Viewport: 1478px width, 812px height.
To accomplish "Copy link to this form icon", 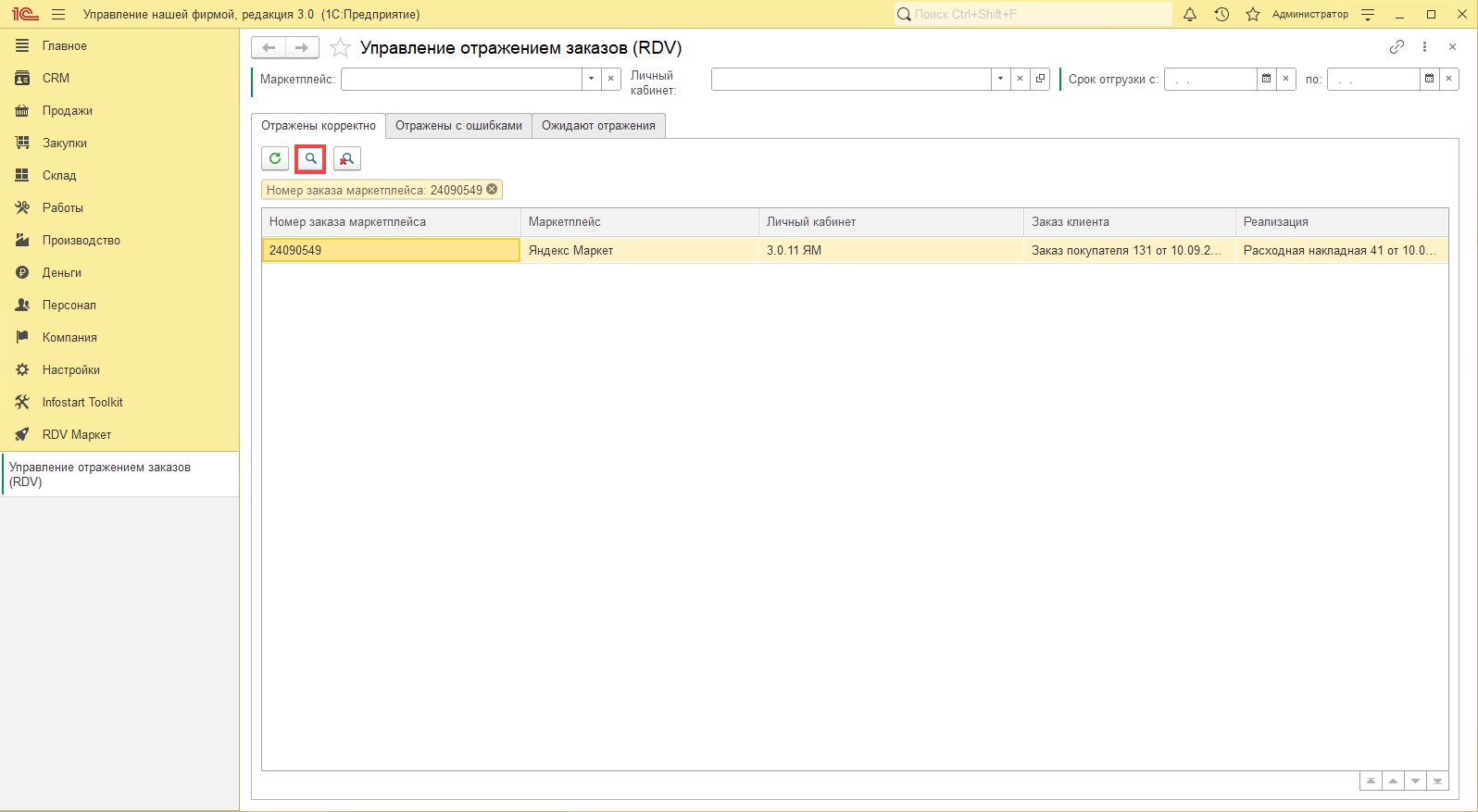I will 1397,47.
